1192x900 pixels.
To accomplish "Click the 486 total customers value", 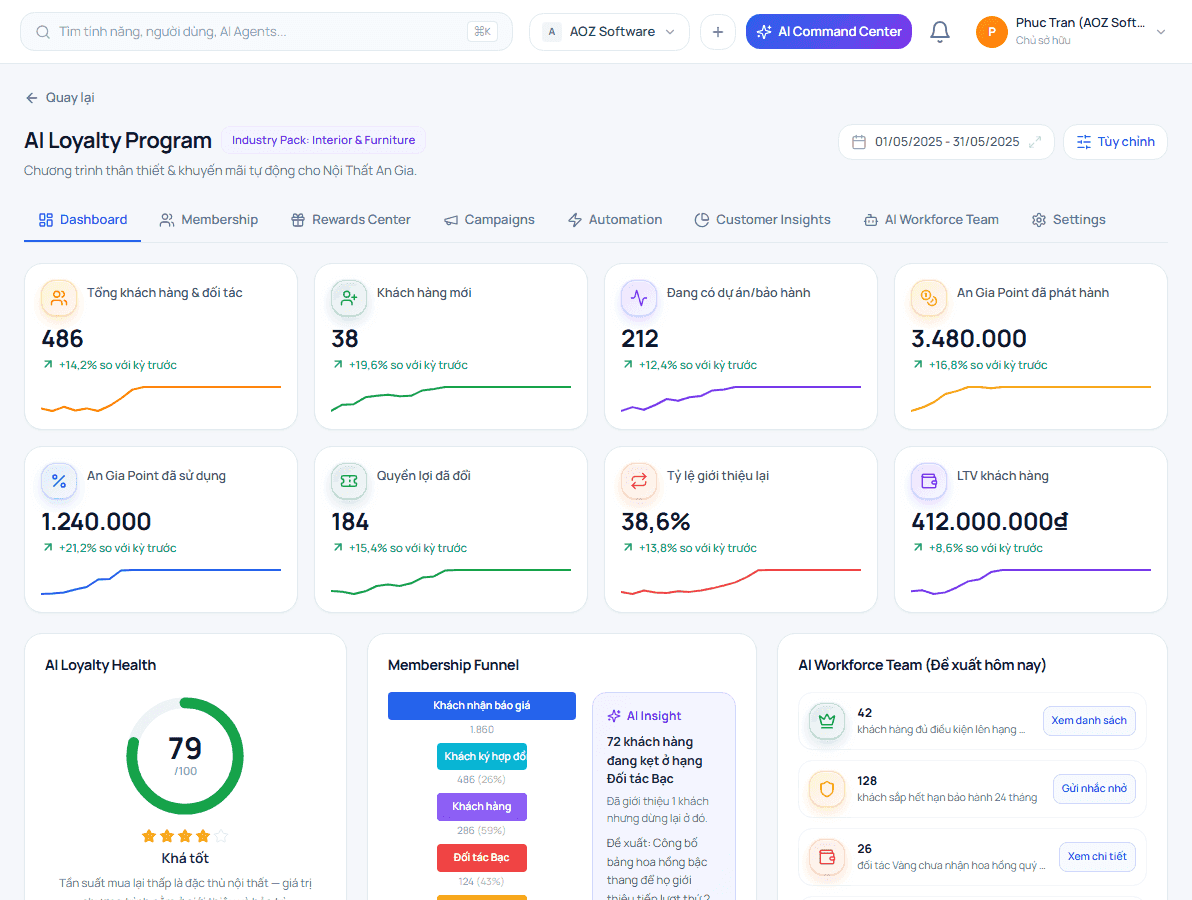I will tap(62, 339).
